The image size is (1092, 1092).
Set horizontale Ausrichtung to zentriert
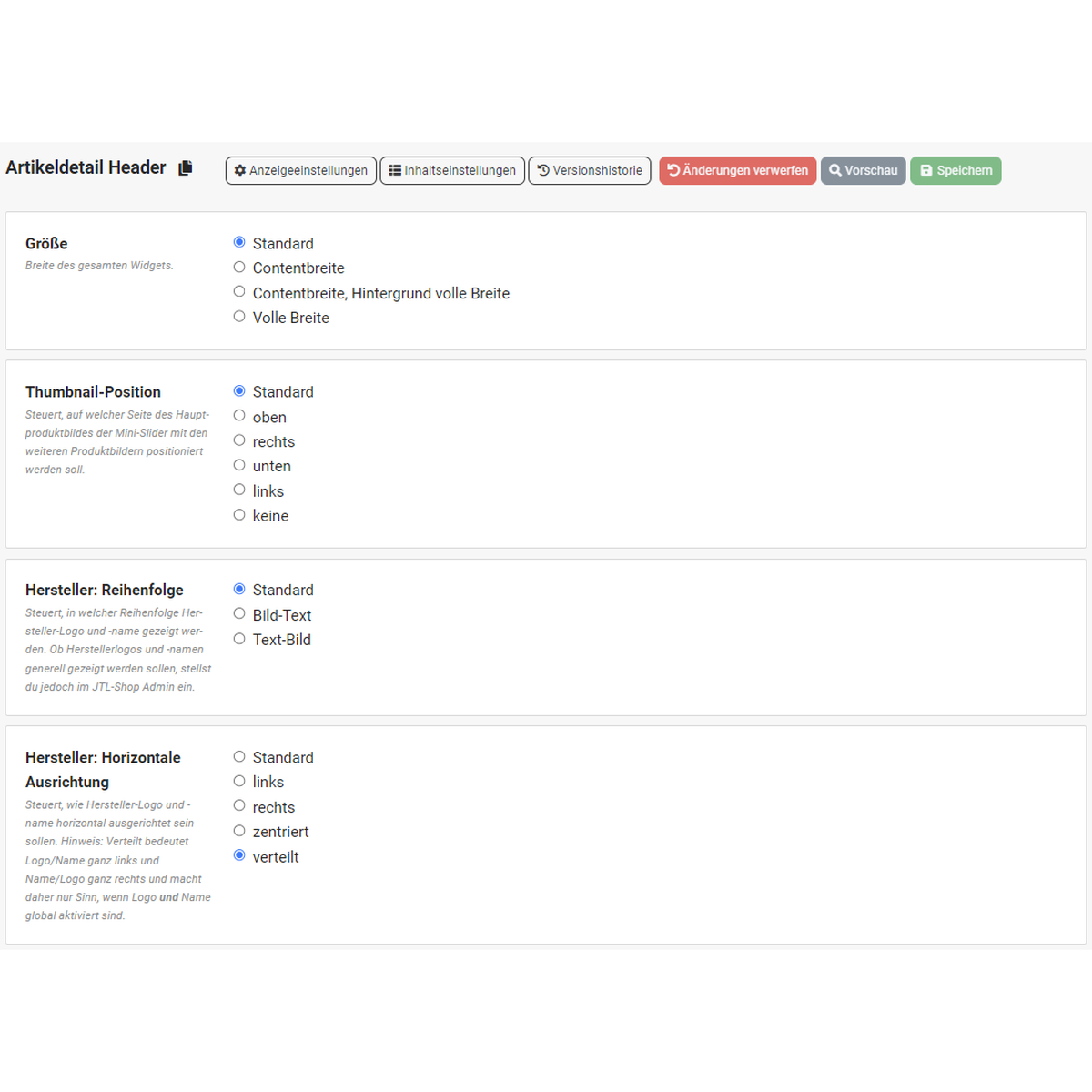[x=238, y=830]
